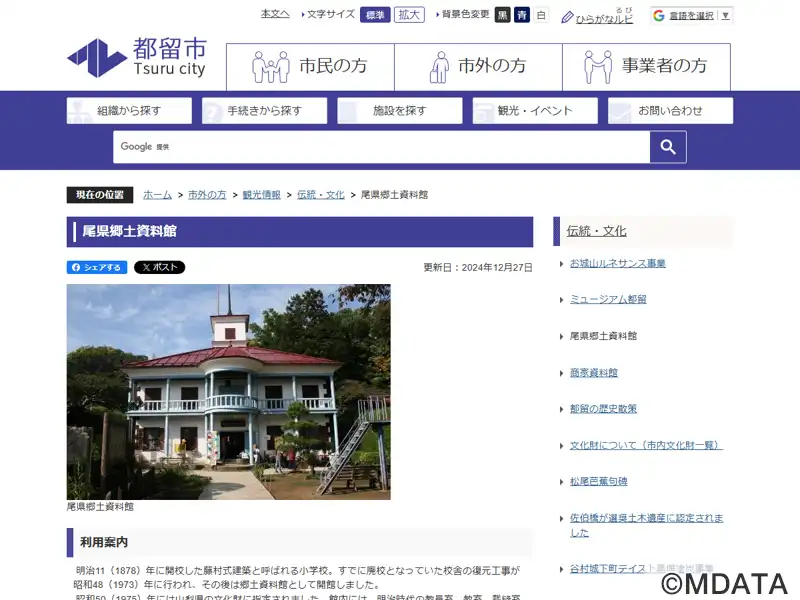Click the 現在の位置 breadcrumb label
The width and height of the screenshot is (800, 600).
pyautogui.click(x=100, y=195)
